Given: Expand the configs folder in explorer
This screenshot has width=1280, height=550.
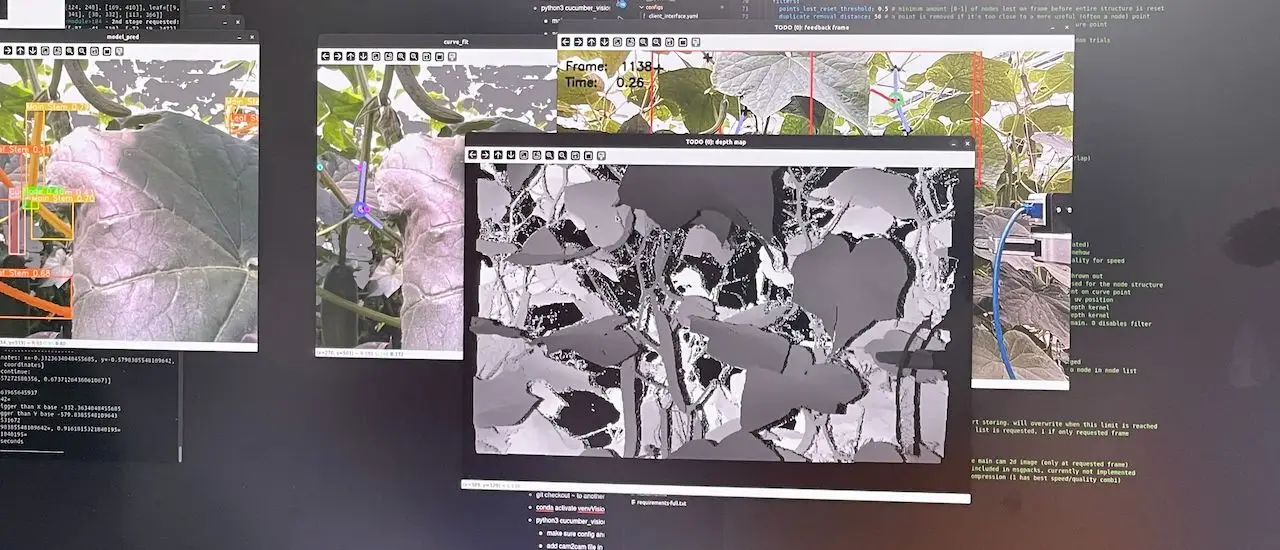Looking at the screenshot, I should pyautogui.click(x=652, y=7).
